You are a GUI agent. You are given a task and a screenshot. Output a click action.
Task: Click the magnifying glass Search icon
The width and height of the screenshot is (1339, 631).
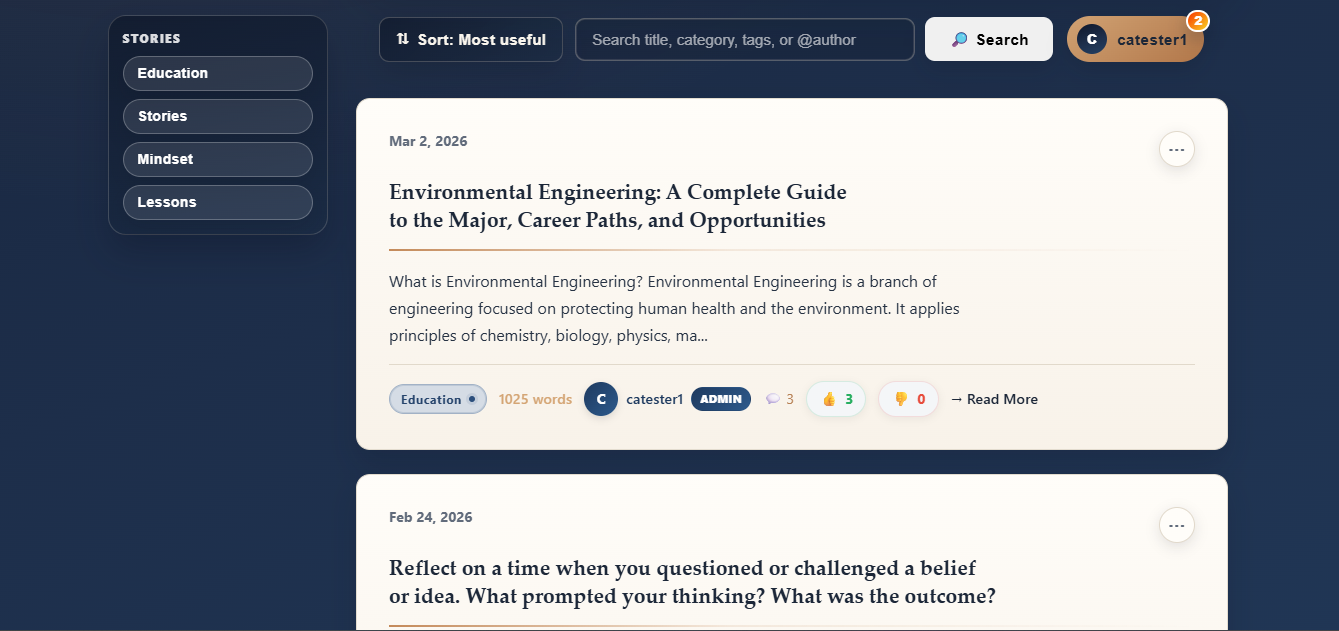pyautogui.click(x=959, y=40)
